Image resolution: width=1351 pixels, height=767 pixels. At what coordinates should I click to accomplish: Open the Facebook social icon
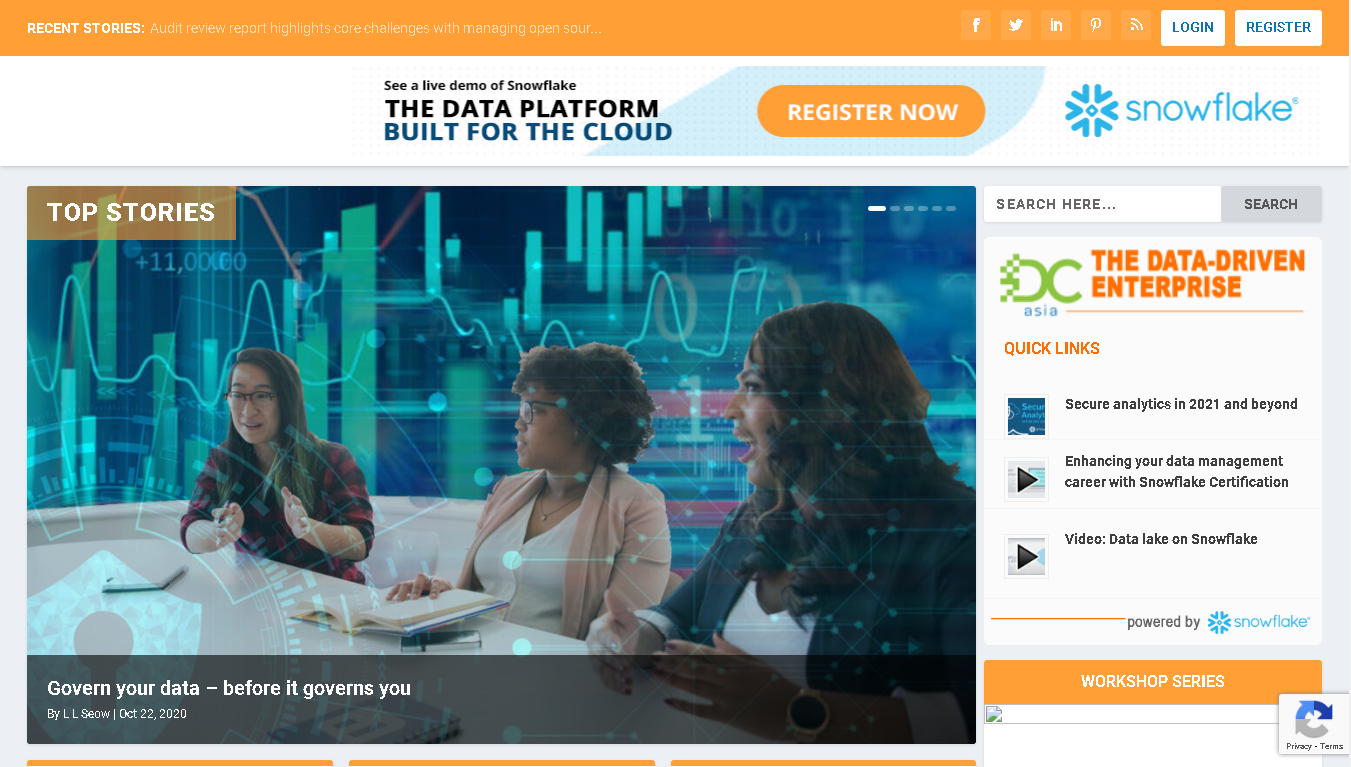tap(976, 26)
